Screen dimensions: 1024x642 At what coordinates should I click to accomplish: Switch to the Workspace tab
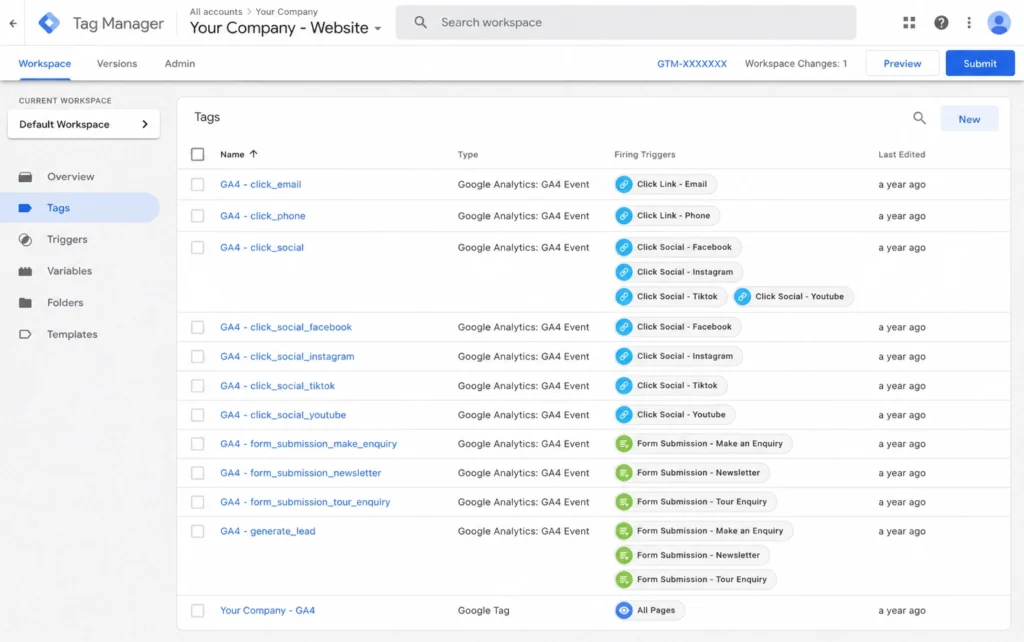point(44,63)
